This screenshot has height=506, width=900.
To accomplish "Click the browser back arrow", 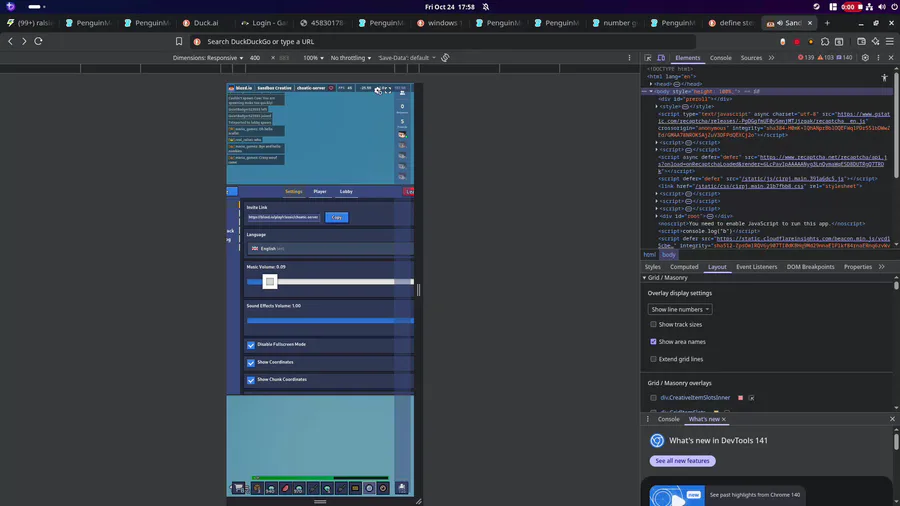I will (10, 41).
